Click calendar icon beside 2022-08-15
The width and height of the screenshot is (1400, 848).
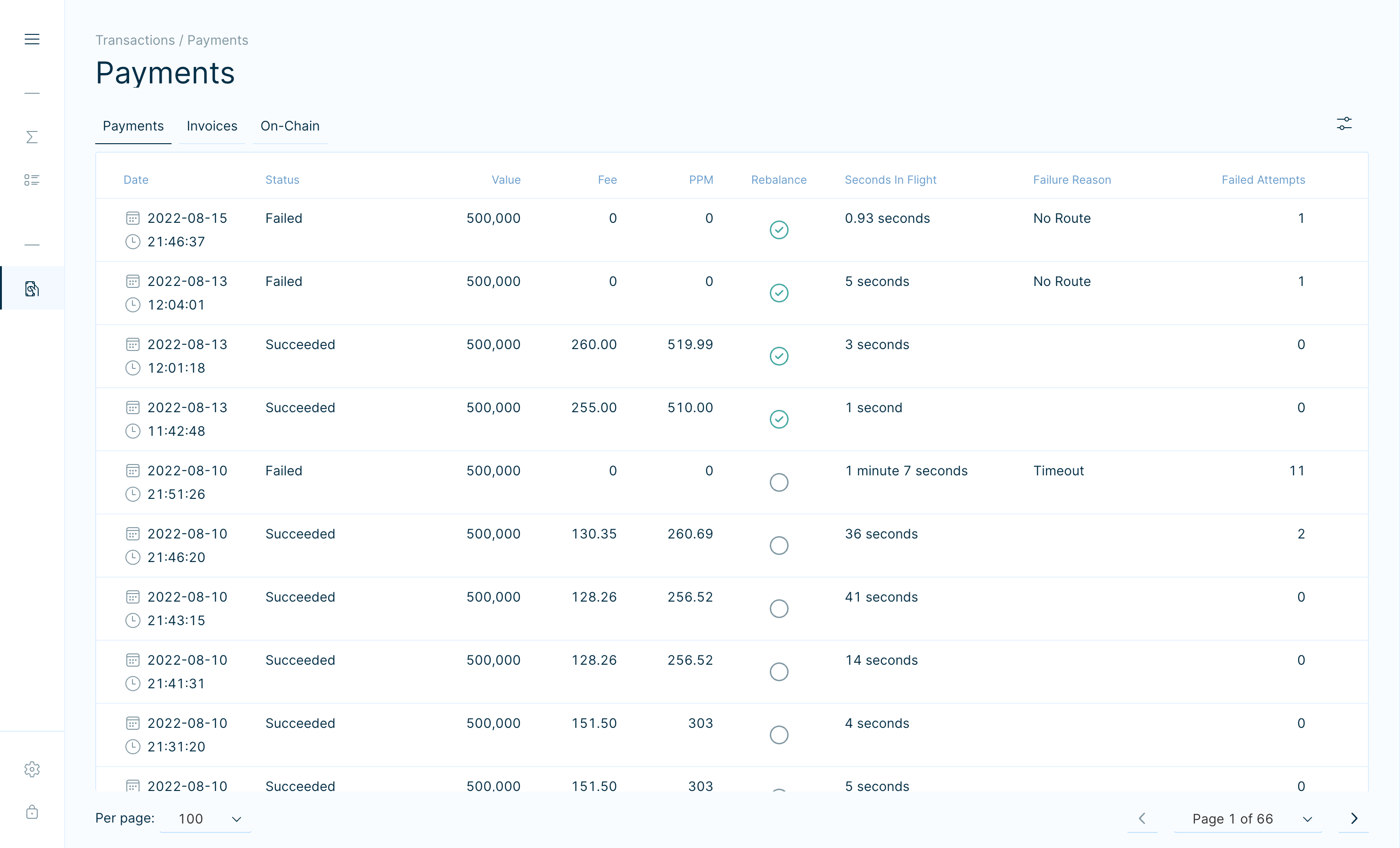[132, 218]
